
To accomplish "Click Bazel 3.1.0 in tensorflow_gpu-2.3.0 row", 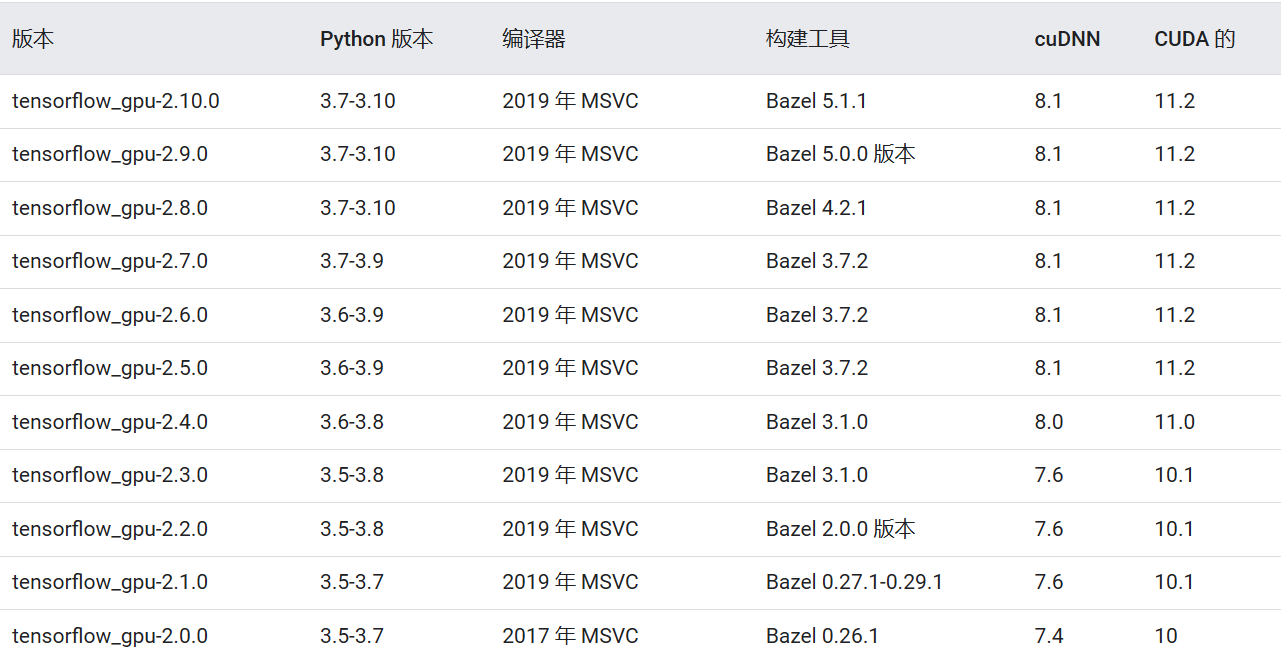I will [x=817, y=475].
